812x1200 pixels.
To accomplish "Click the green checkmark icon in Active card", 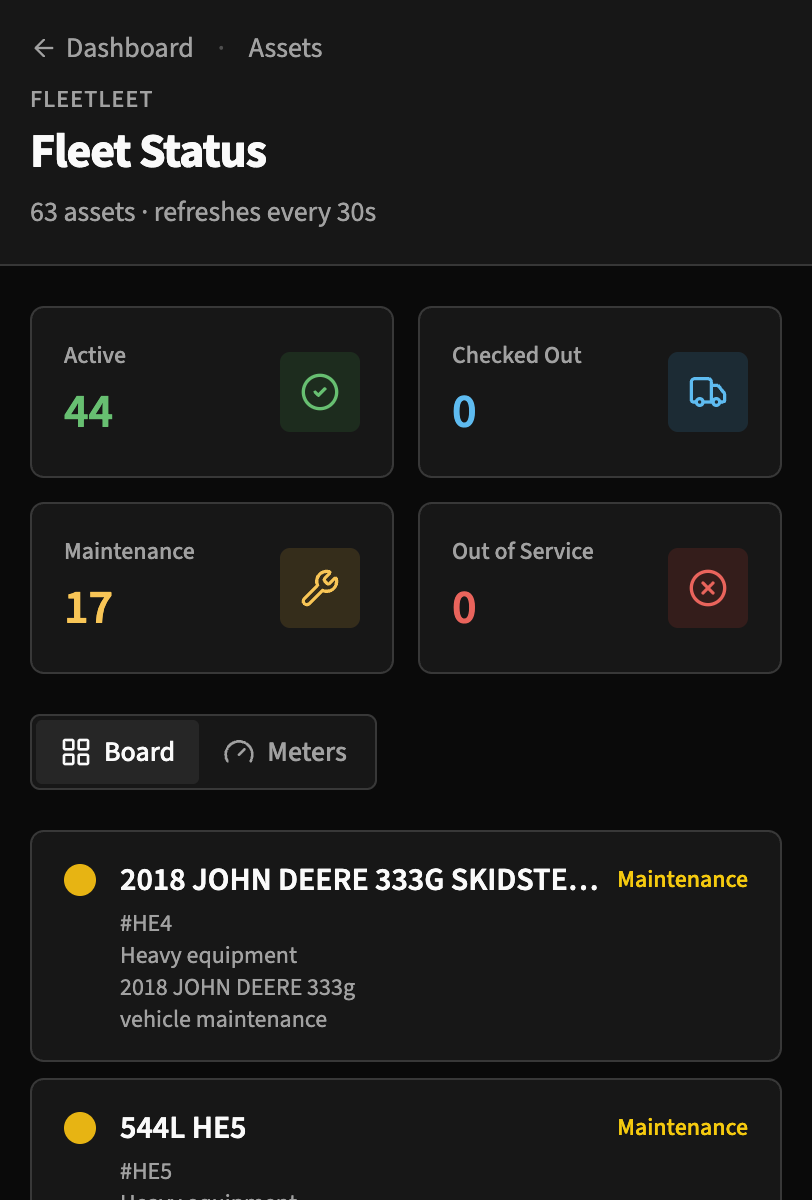I will click(320, 392).
